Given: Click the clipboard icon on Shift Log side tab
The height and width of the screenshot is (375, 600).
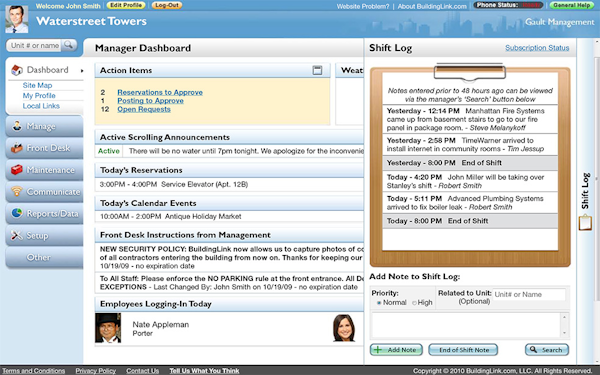Looking at the screenshot, I should (585, 223).
